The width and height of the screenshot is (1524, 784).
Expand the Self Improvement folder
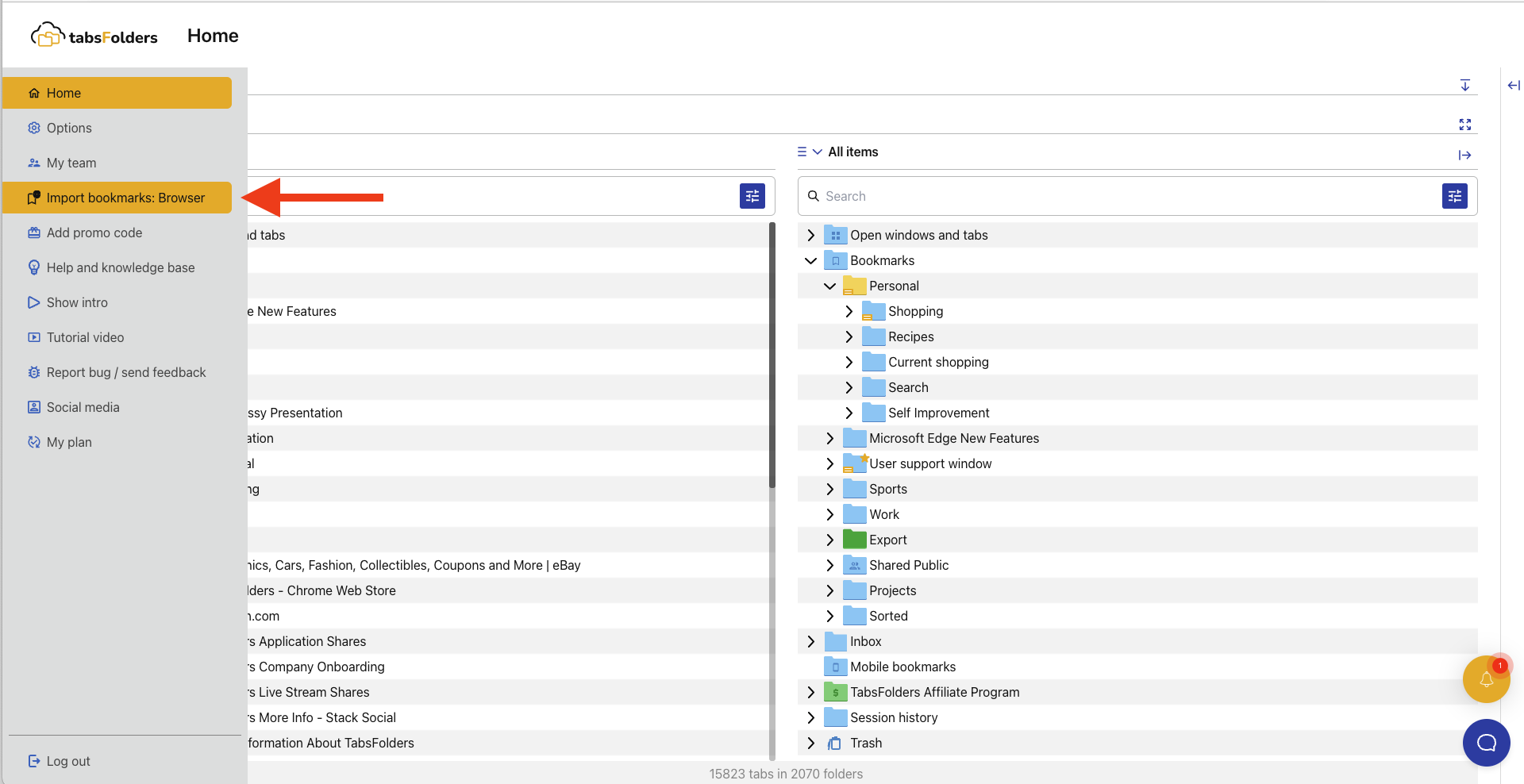[x=849, y=413]
